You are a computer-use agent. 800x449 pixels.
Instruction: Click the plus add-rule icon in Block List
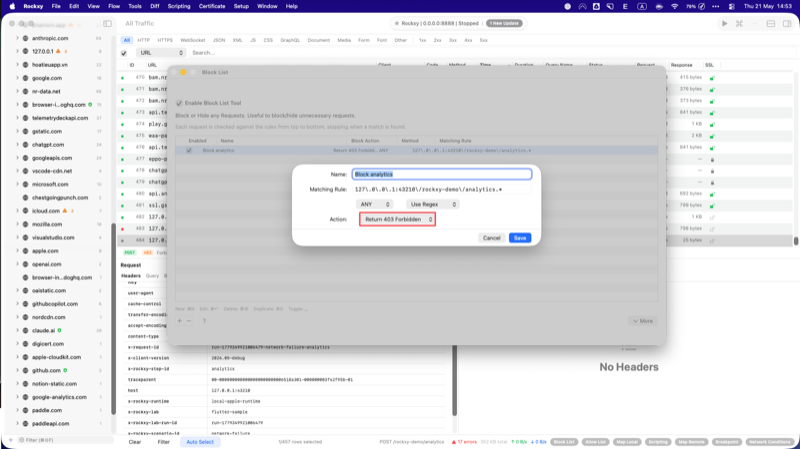(180, 321)
